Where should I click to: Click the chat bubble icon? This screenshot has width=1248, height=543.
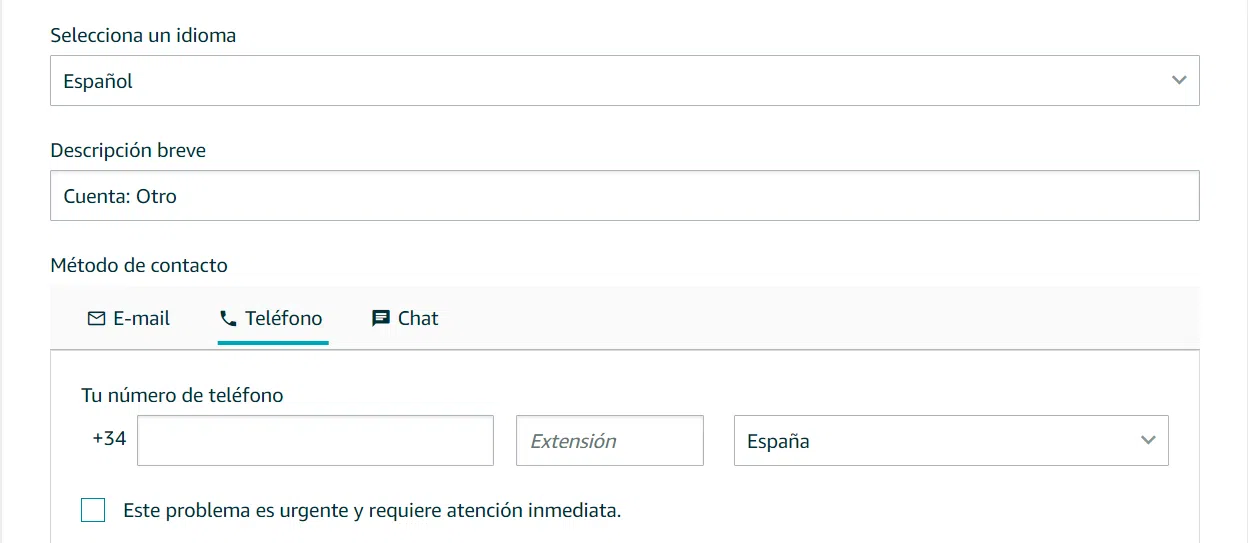pyautogui.click(x=380, y=319)
